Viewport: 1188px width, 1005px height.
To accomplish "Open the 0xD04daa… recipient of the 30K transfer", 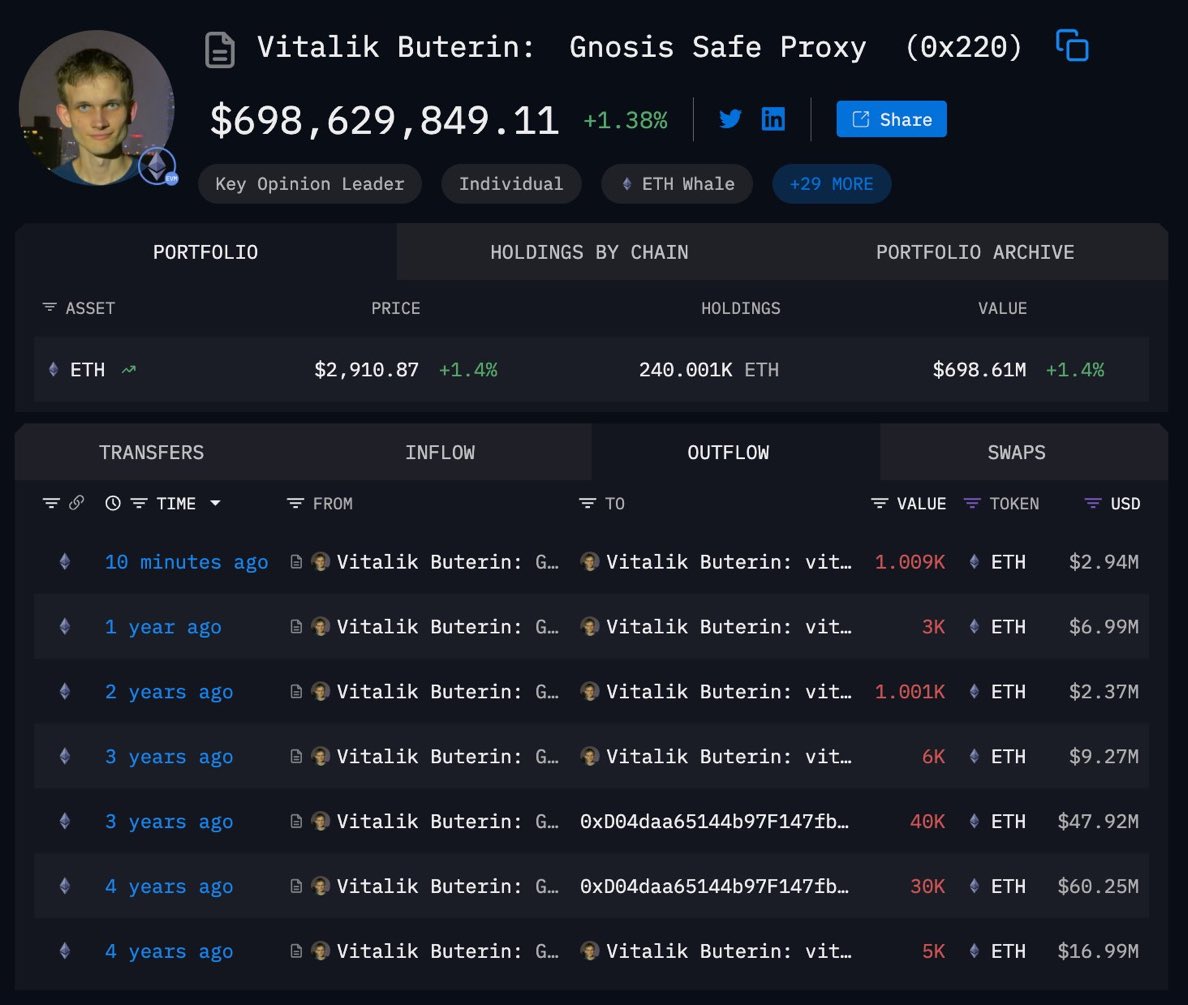I will point(714,886).
